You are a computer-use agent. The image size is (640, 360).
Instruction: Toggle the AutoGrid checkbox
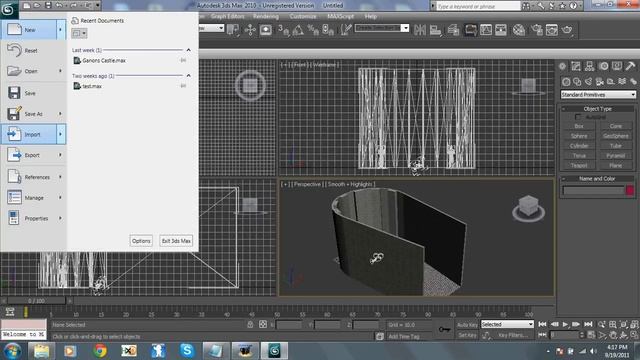[578, 117]
